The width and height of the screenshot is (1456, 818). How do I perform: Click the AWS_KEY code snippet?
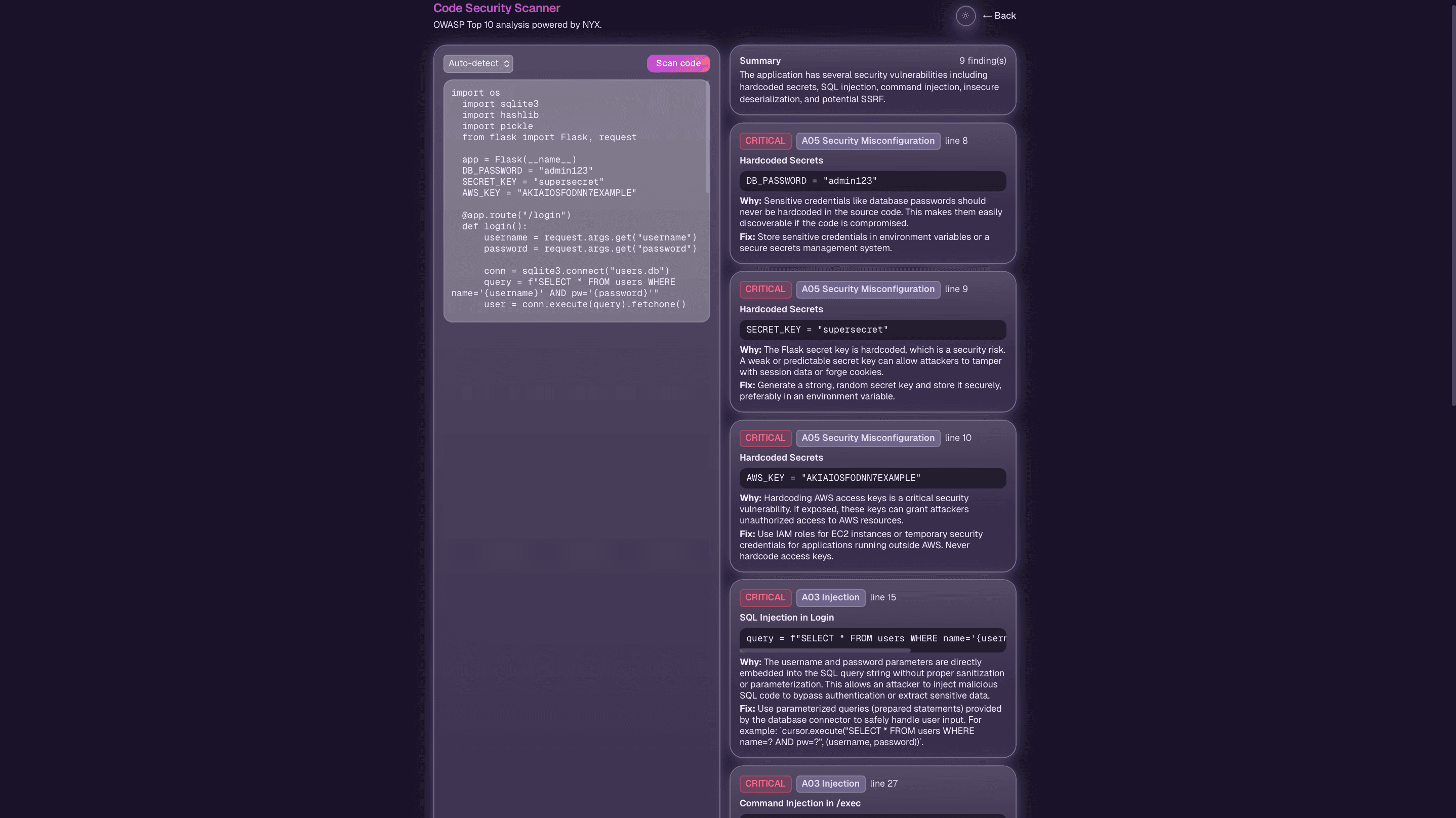click(x=873, y=478)
